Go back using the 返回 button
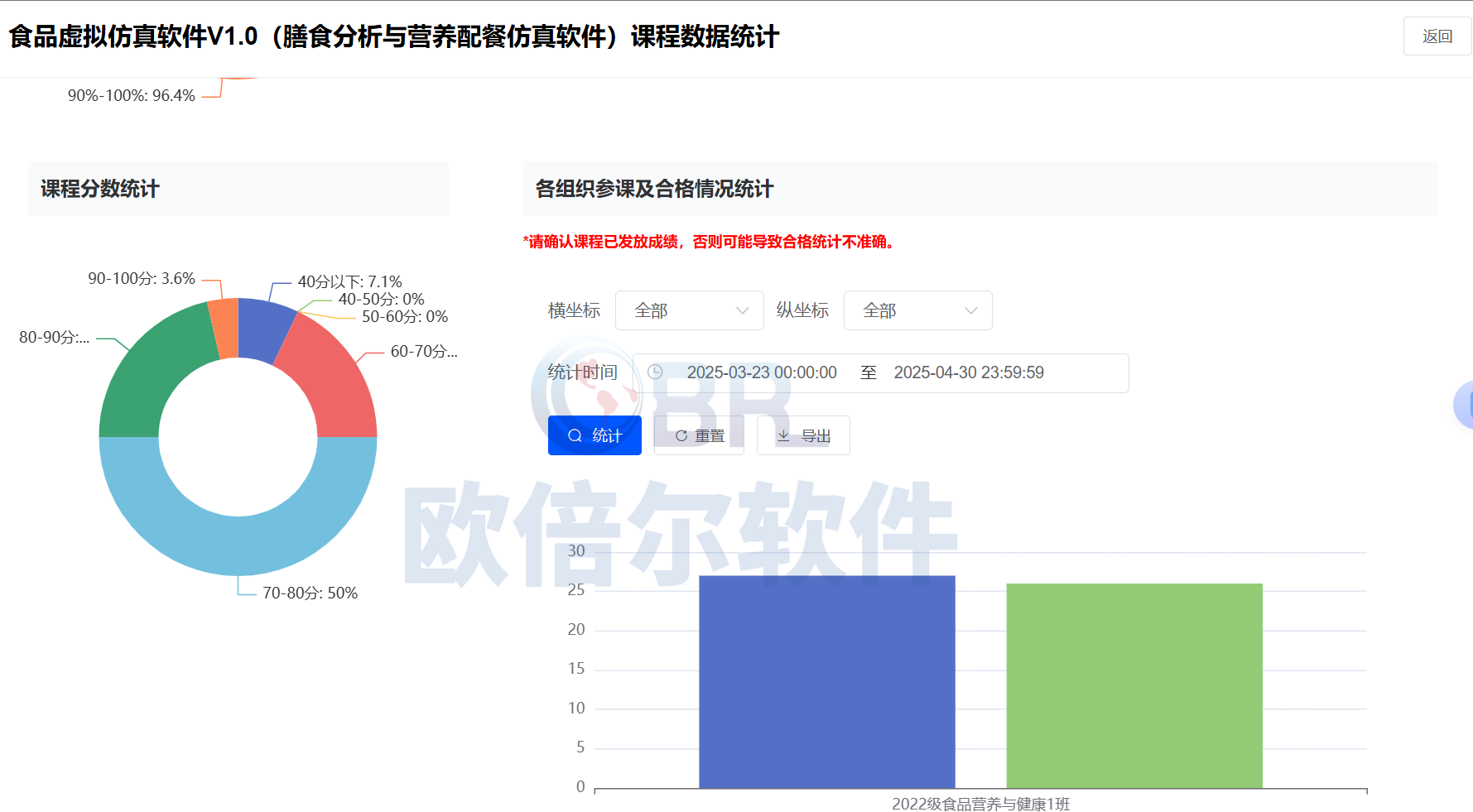This screenshot has width=1473, height=812. 1437,36
